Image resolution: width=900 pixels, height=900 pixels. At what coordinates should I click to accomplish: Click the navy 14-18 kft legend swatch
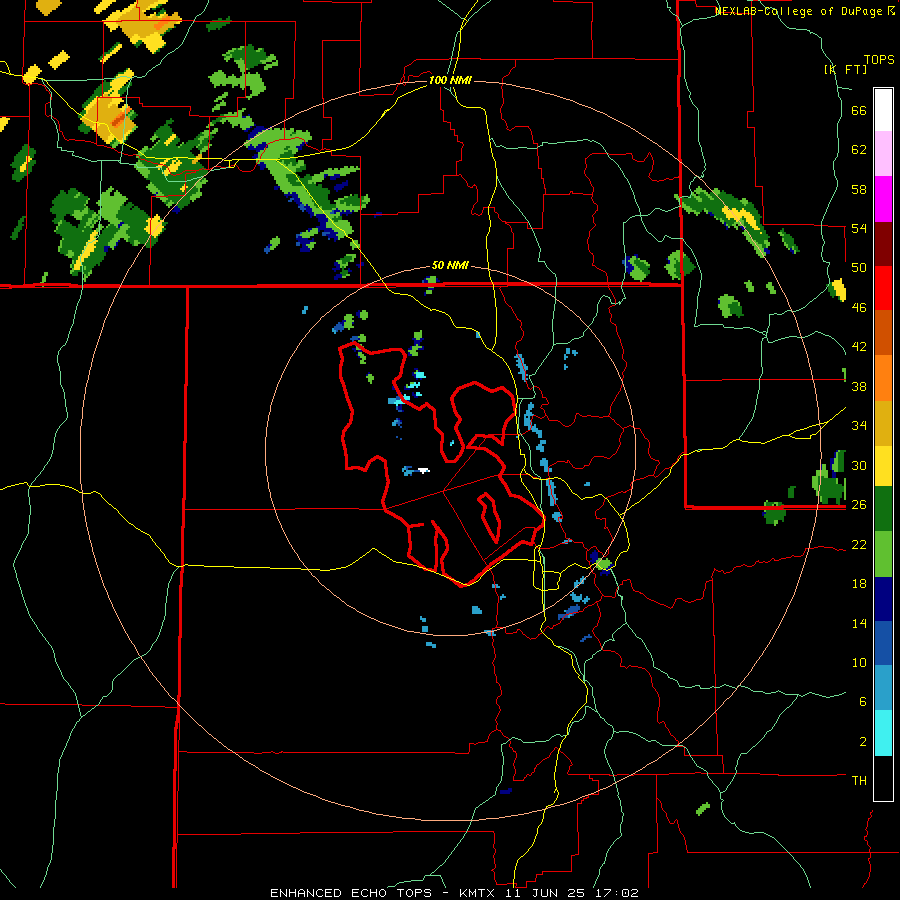pos(883,599)
